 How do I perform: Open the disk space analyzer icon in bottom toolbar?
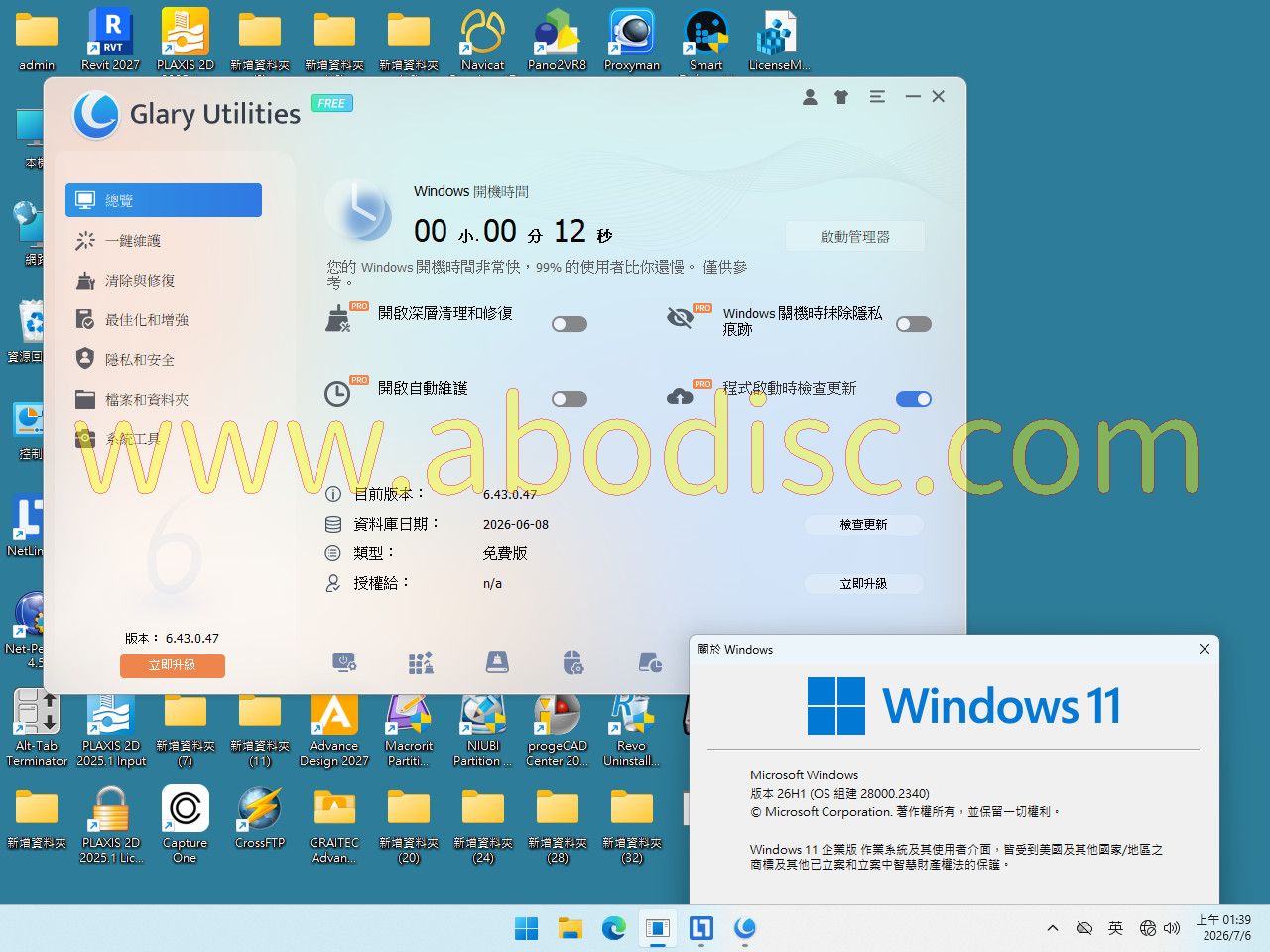[650, 662]
